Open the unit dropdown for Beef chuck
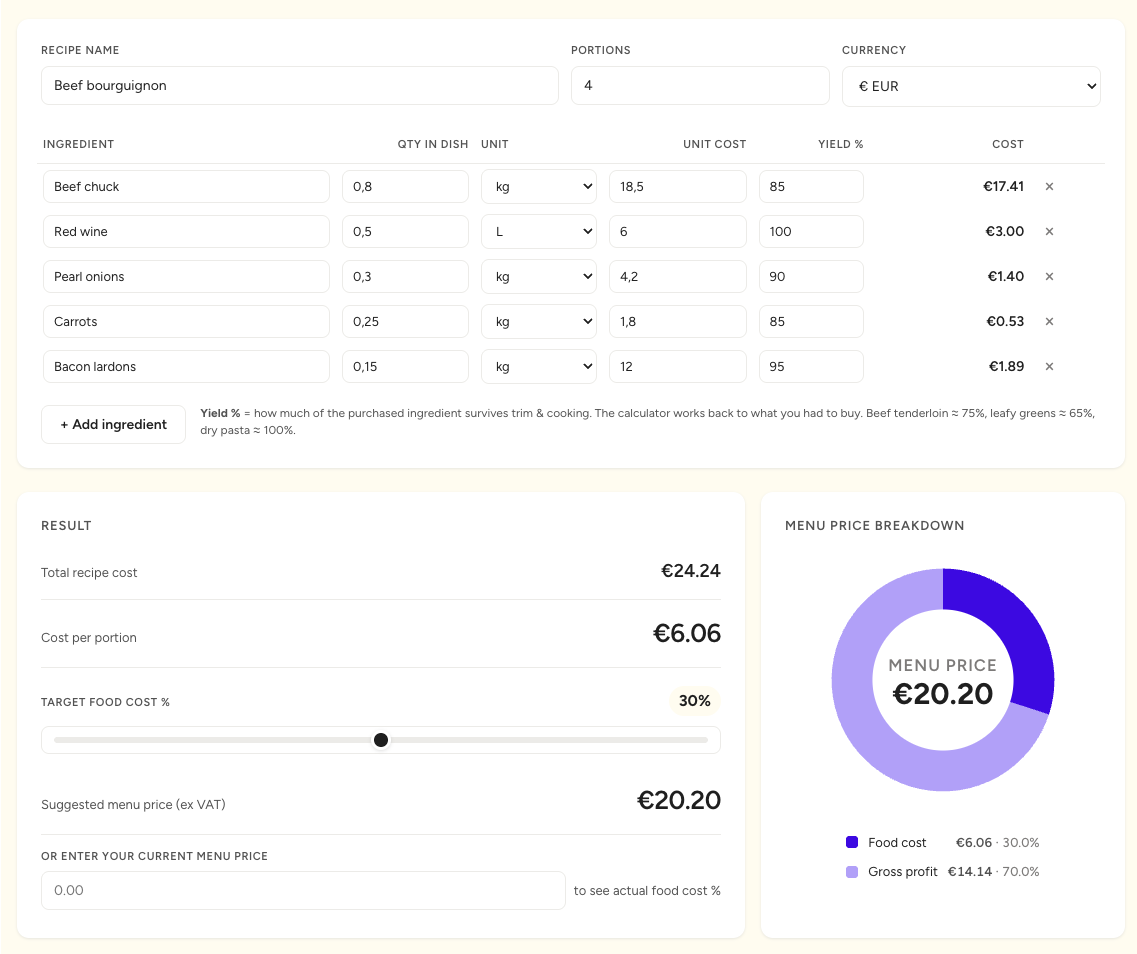 (x=539, y=186)
